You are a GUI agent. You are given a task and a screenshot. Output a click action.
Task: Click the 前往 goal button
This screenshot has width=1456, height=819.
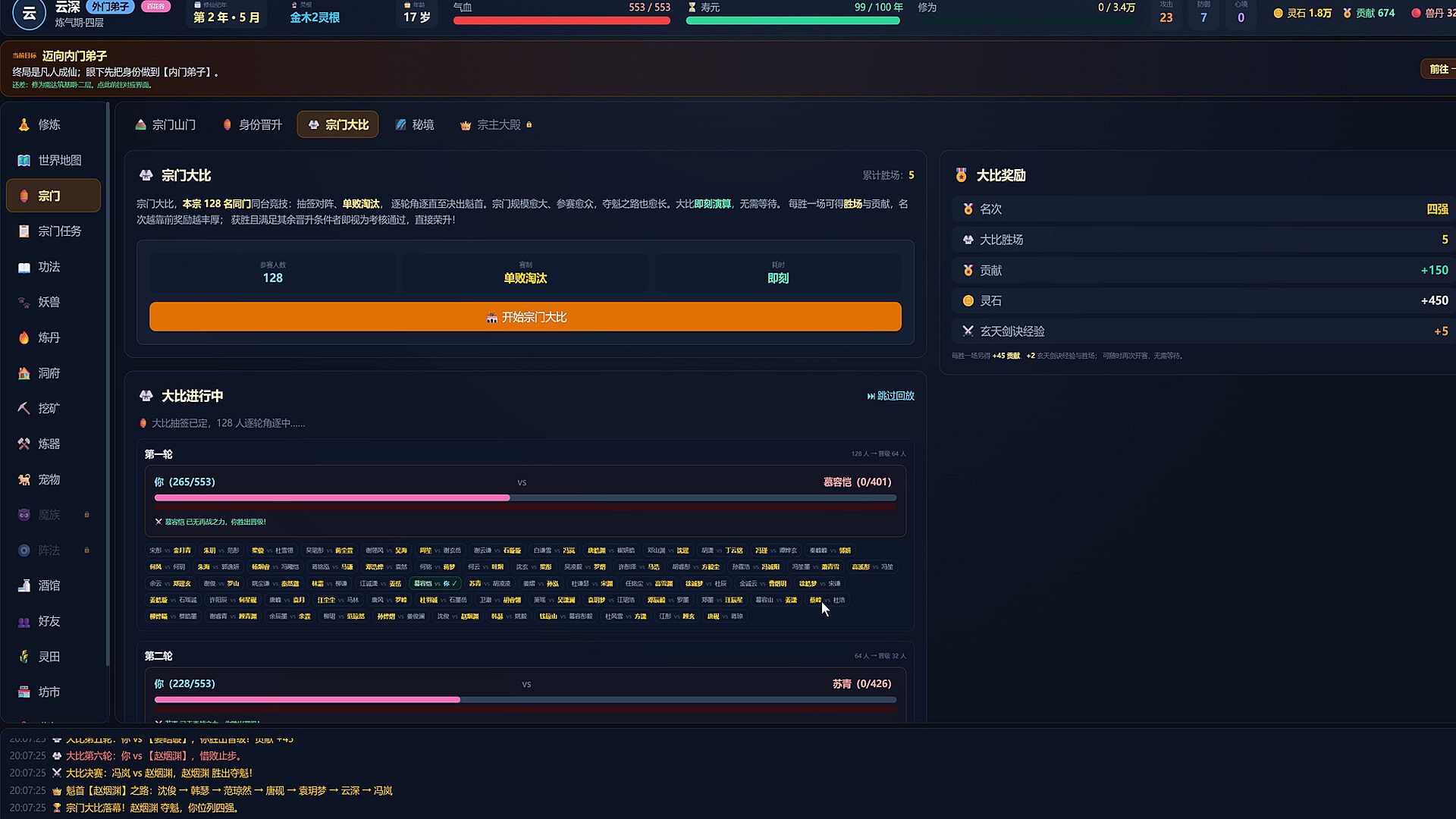point(1439,69)
